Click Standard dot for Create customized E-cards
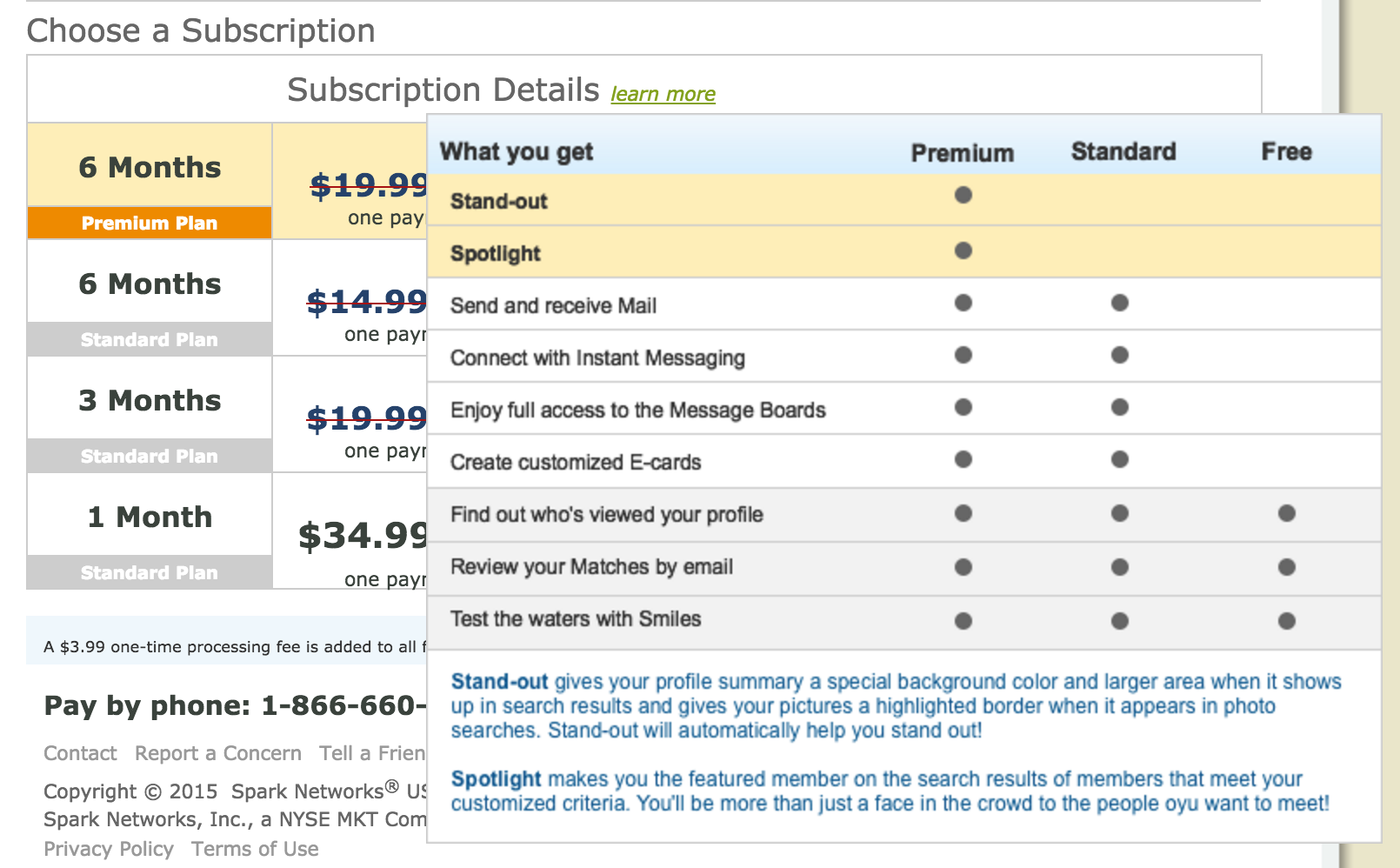Viewport: 1400px width, 868px height. click(x=1119, y=459)
